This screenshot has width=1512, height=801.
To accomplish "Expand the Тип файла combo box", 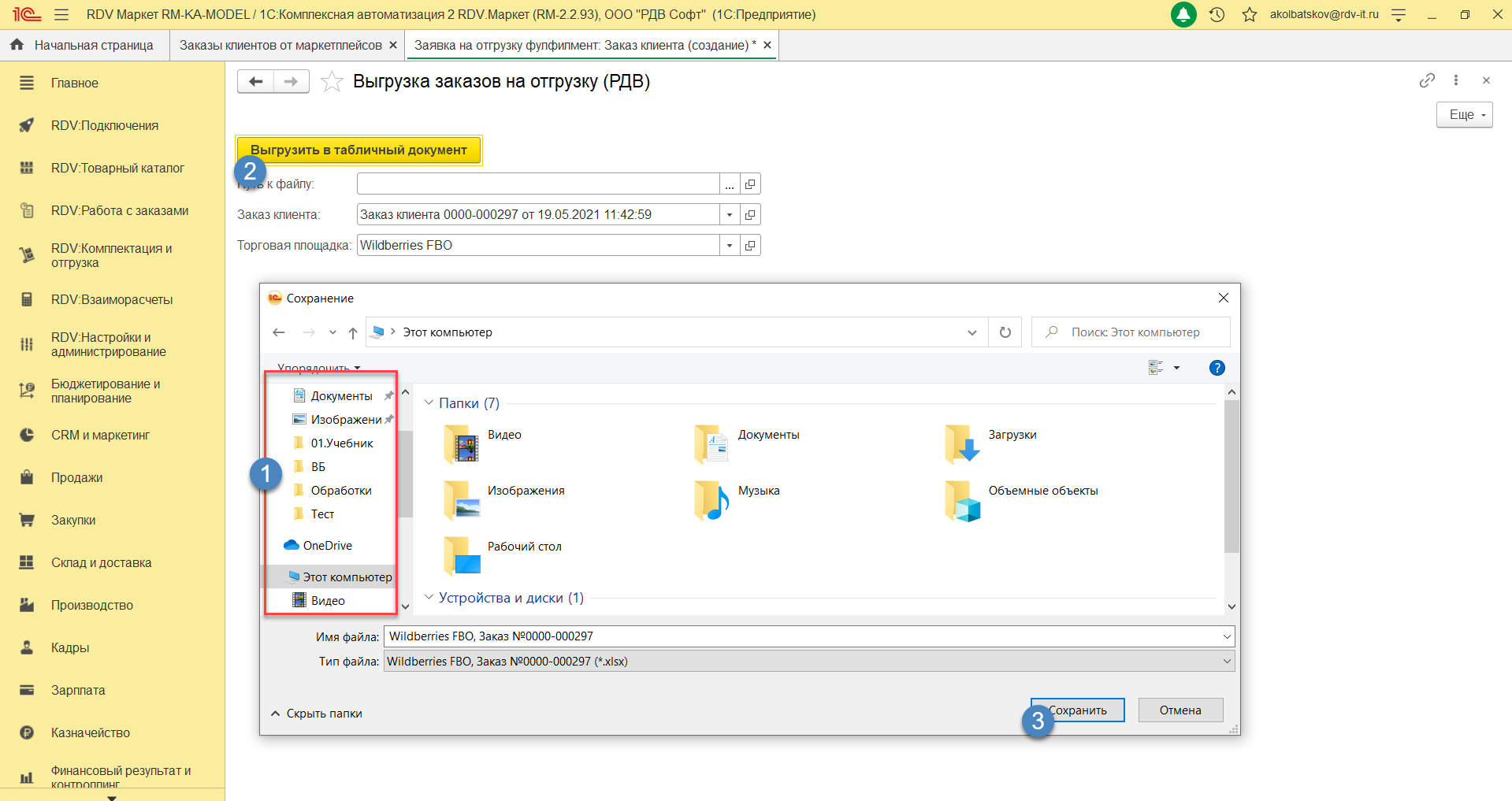I will click(1226, 662).
